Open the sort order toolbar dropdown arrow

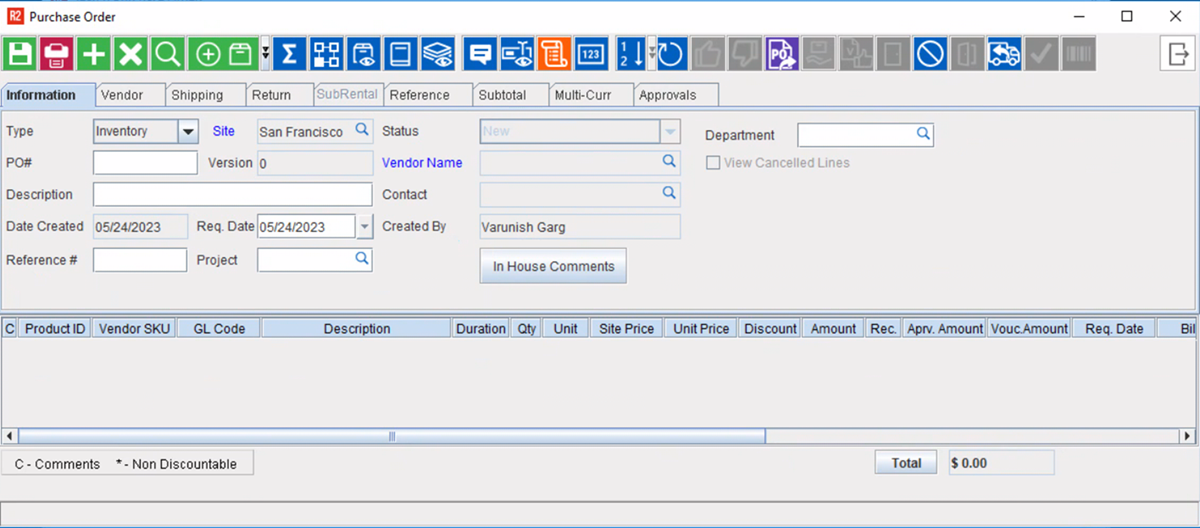coord(652,54)
